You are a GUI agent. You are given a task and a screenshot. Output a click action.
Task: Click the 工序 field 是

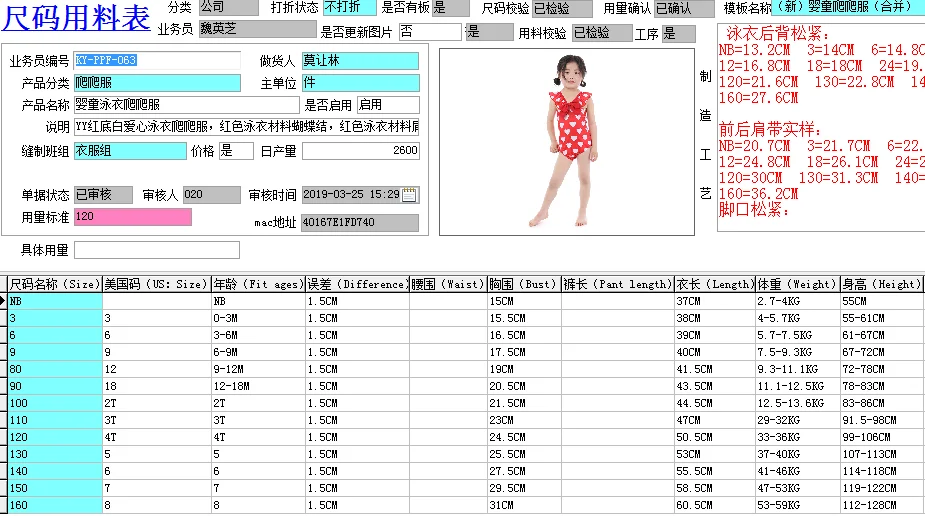pyautogui.click(x=678, y=33)
